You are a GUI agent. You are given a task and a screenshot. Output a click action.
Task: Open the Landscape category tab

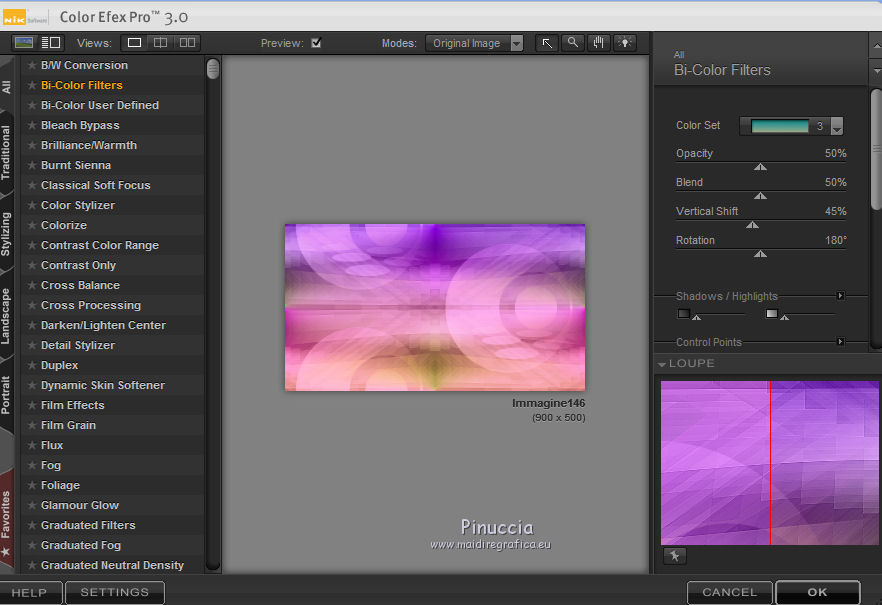tap(8, 315)
